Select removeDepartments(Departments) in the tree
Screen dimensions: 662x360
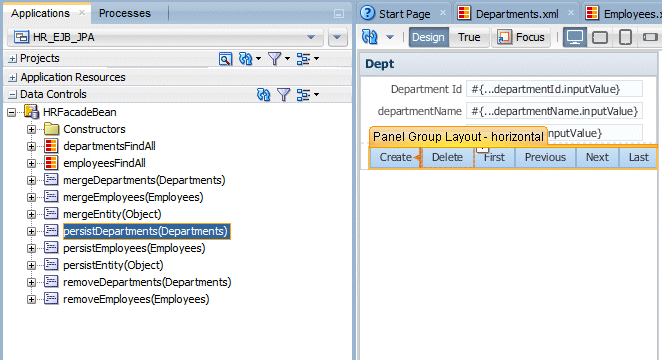(x=147, y=282)
